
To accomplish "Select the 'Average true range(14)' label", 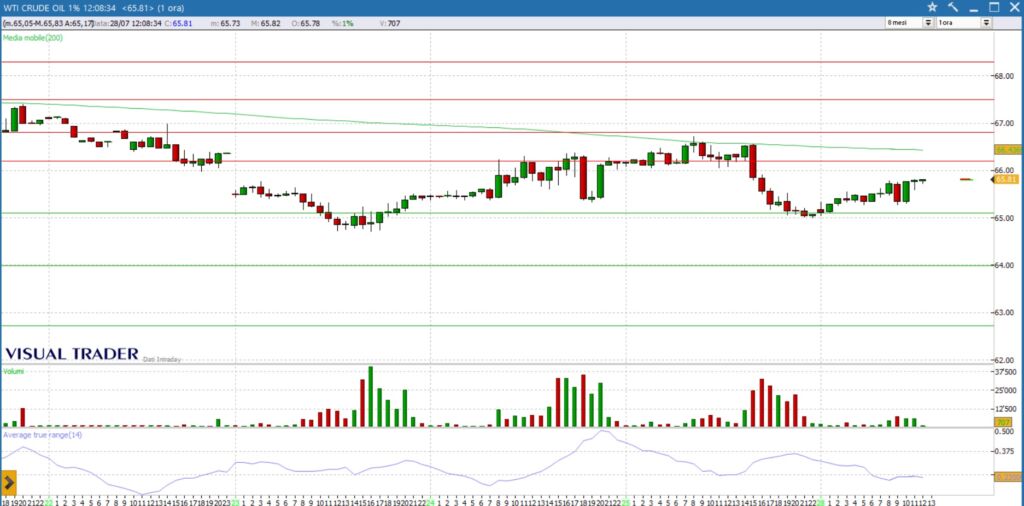I will click(x=42, y=434).
